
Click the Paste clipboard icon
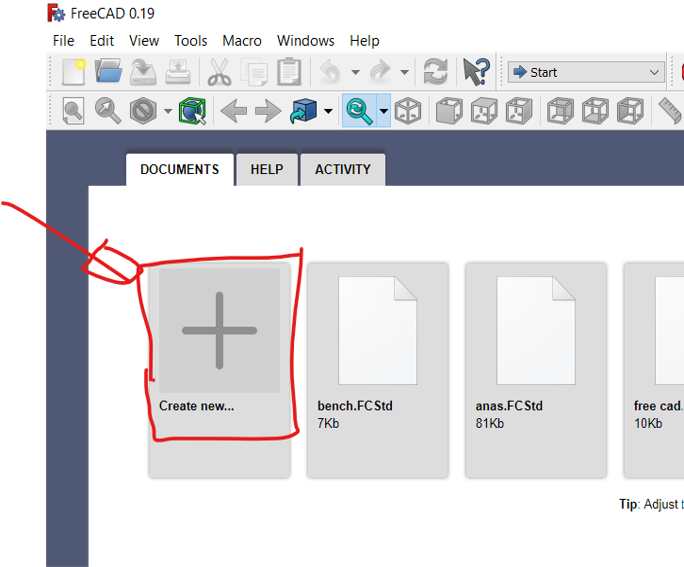289,72
